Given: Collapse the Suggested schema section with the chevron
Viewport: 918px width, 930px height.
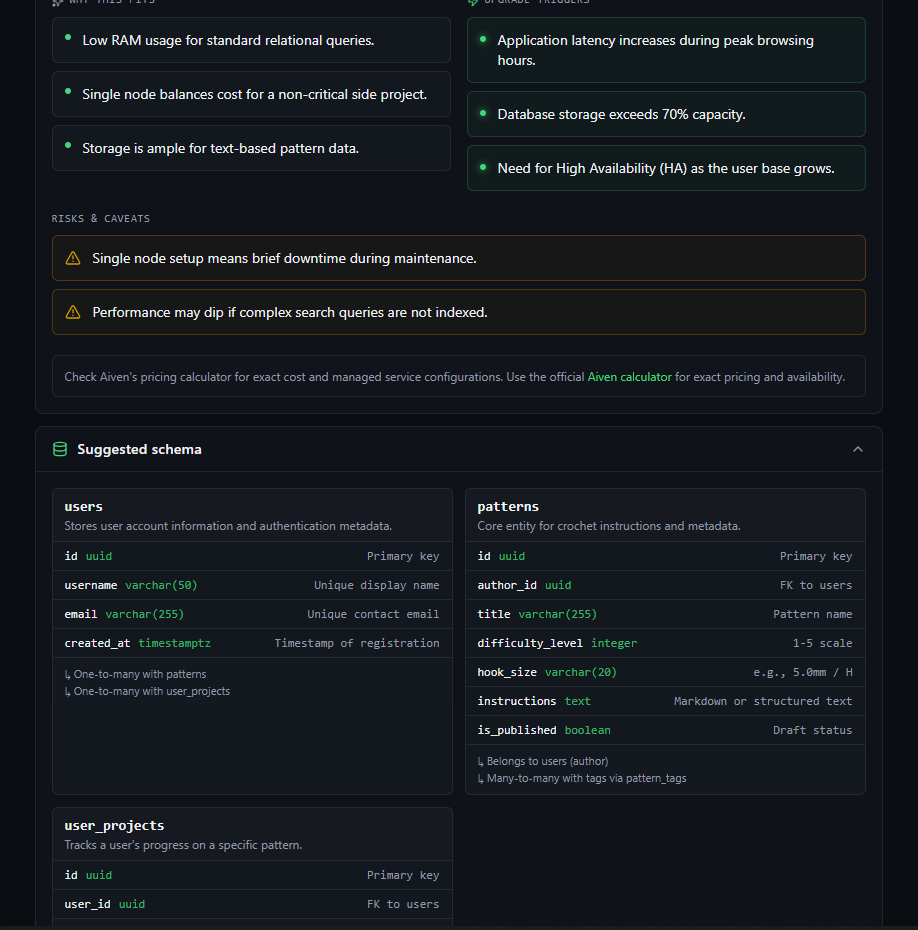Looking at the screenshot, I should 858,450.
